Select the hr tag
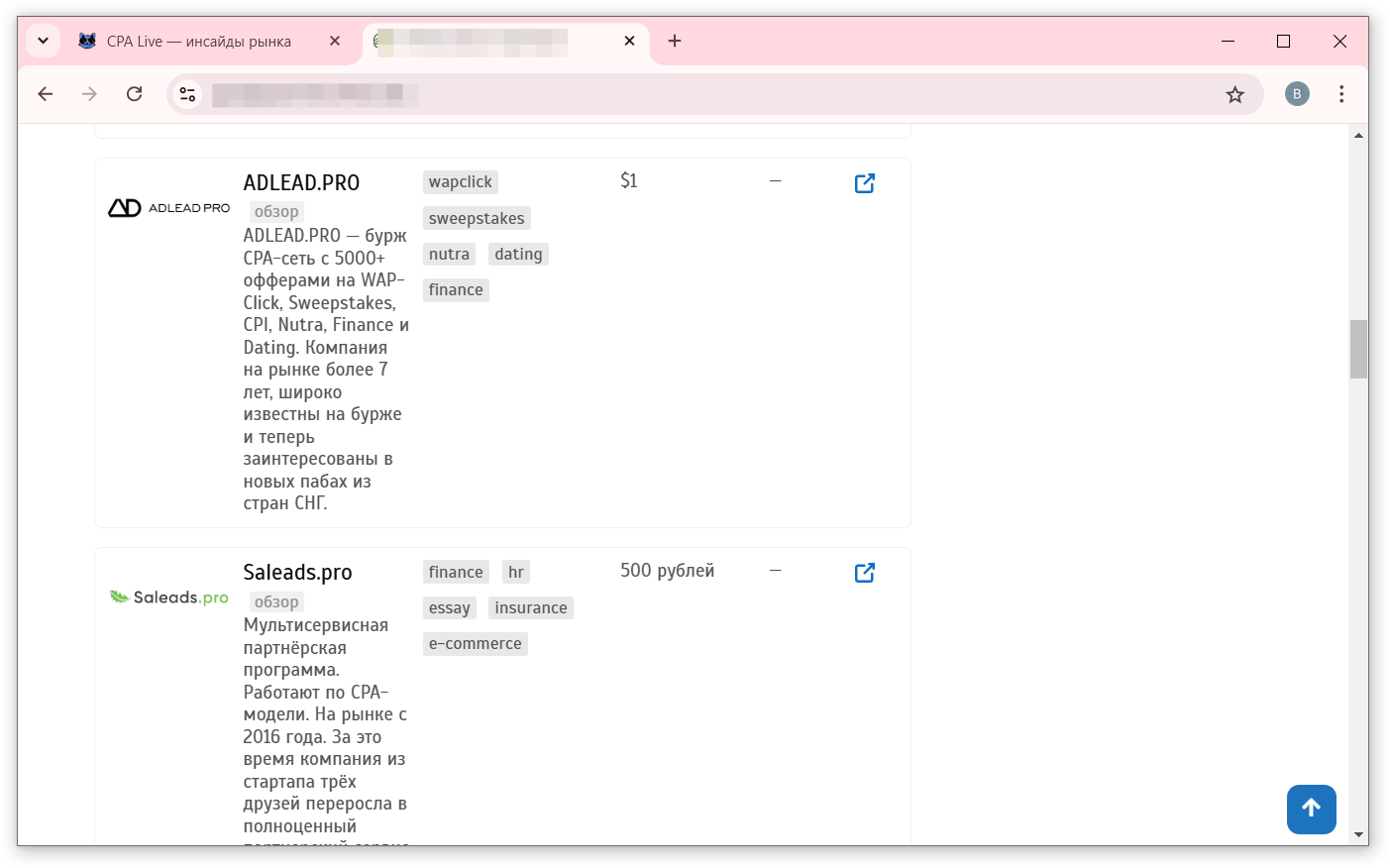1390x868 pixels. [x=516, y=572]
